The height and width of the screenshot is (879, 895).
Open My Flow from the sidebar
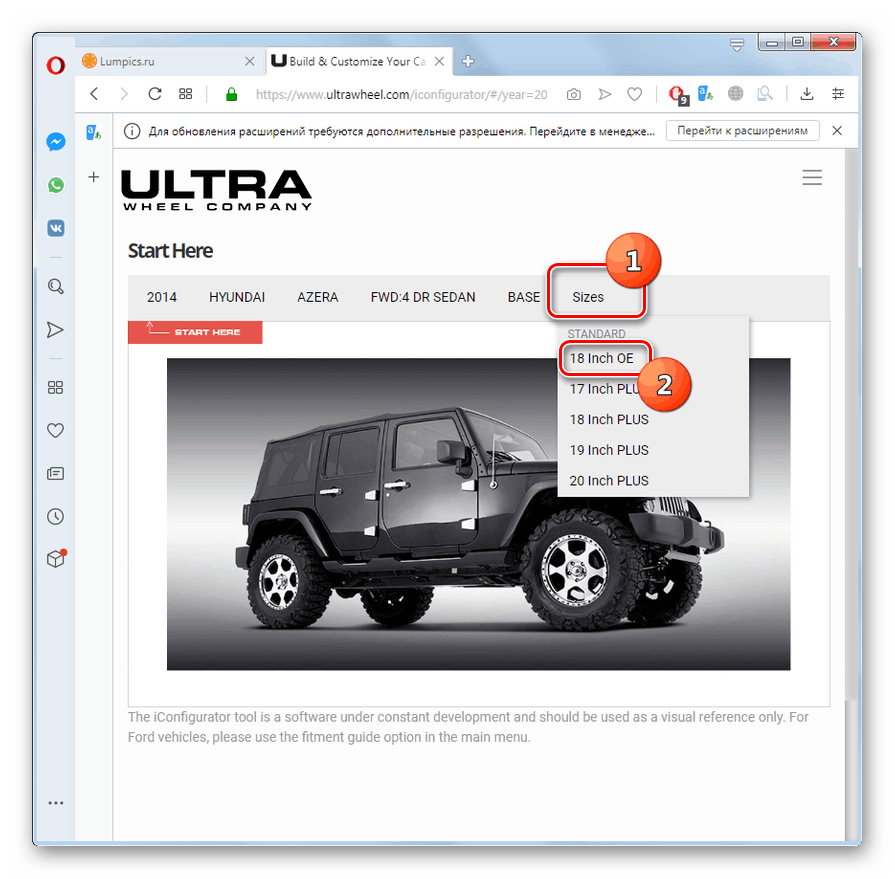click(55, 329)
